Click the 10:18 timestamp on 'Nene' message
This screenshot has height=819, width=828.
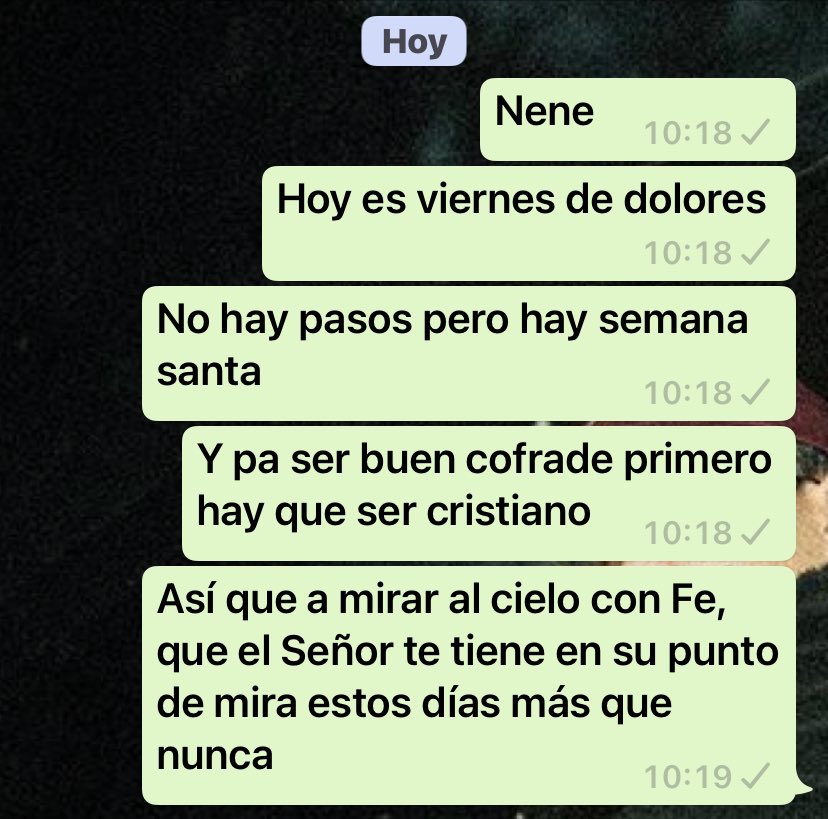[x=688, y=133]
